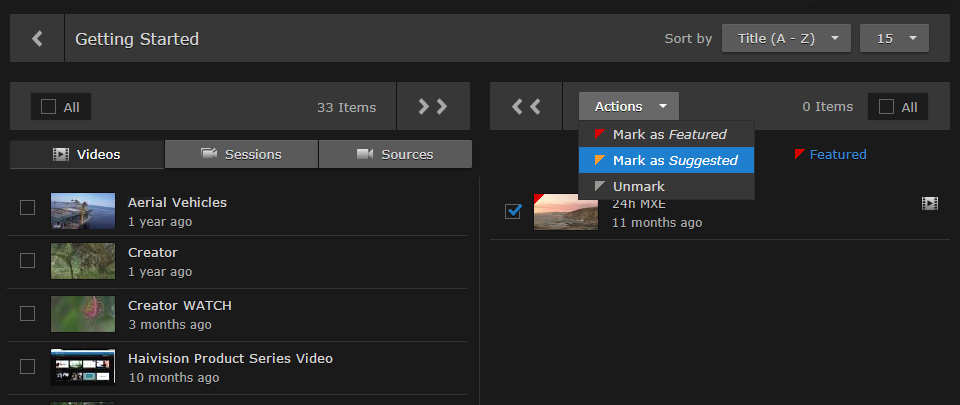This screenshot has height=405, width=960.
Task: Switch to the Sessions tab
Action: coord(241,154)
